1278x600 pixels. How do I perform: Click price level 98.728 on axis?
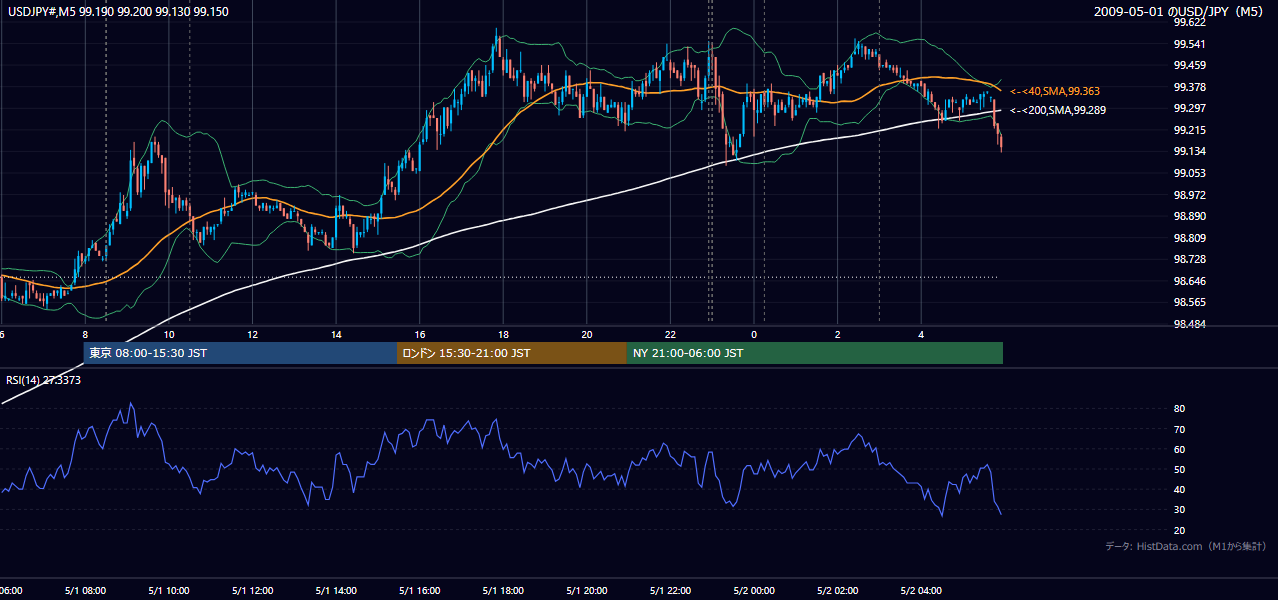click(x=1189, y=259)
